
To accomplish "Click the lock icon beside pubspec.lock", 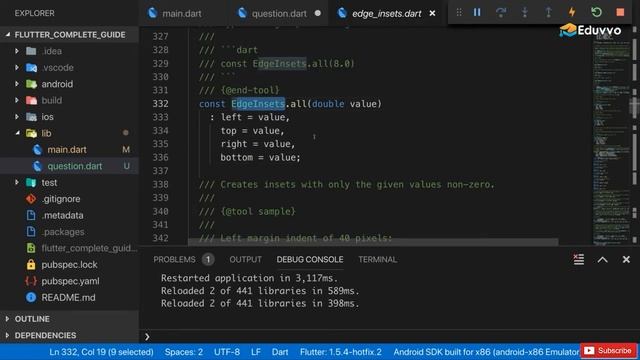I will (31, 264).
